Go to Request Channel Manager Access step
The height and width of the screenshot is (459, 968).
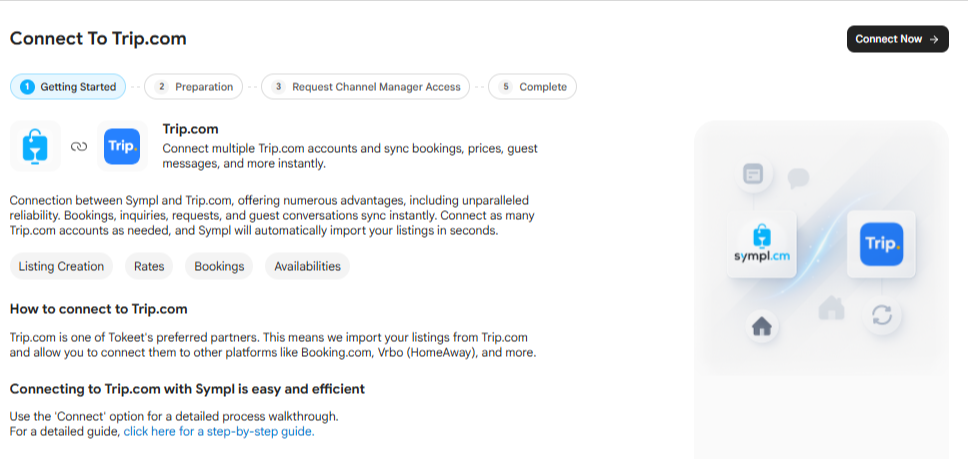point(365,87)
